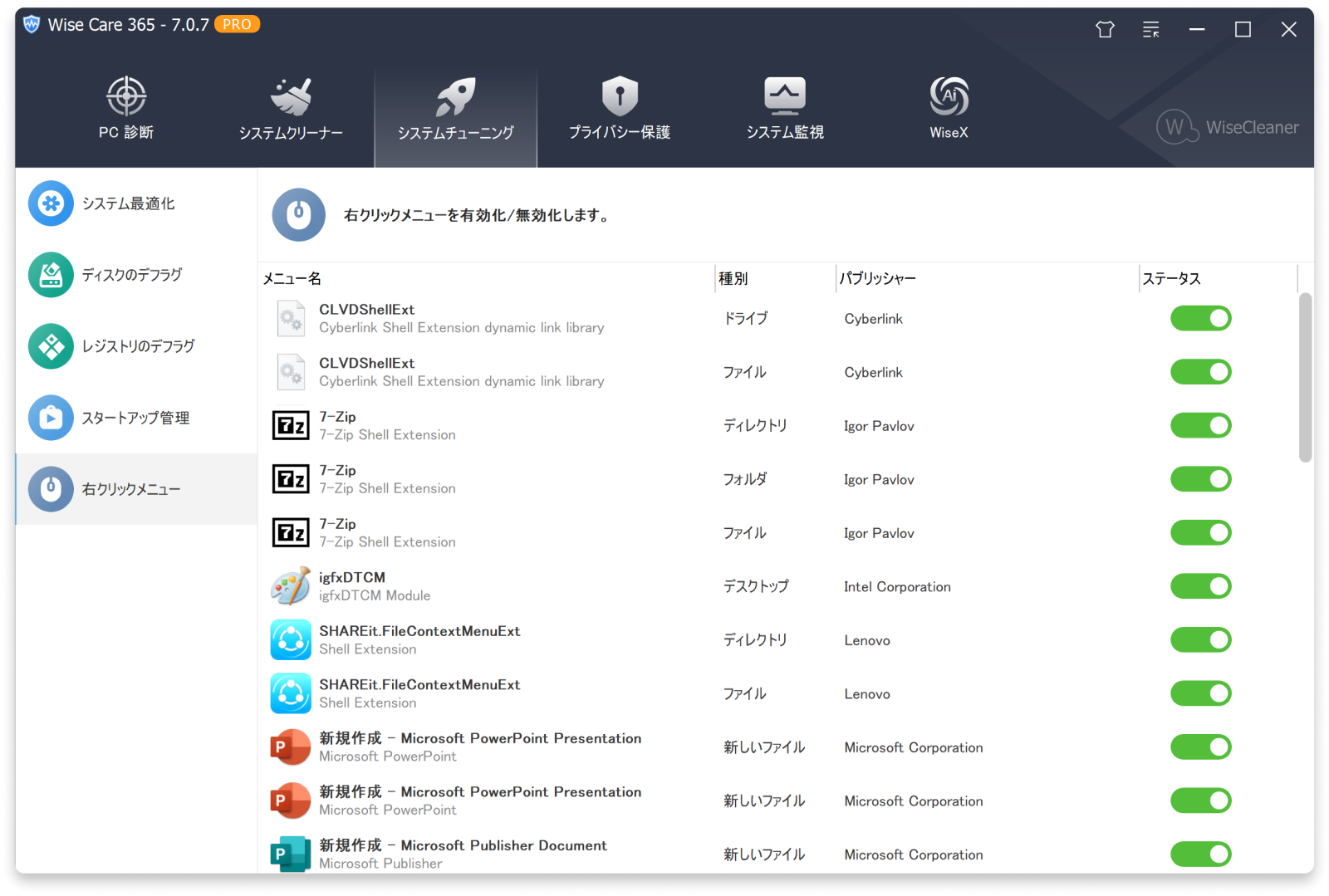Launch the WiseX AI icon

tap(949, 96)
